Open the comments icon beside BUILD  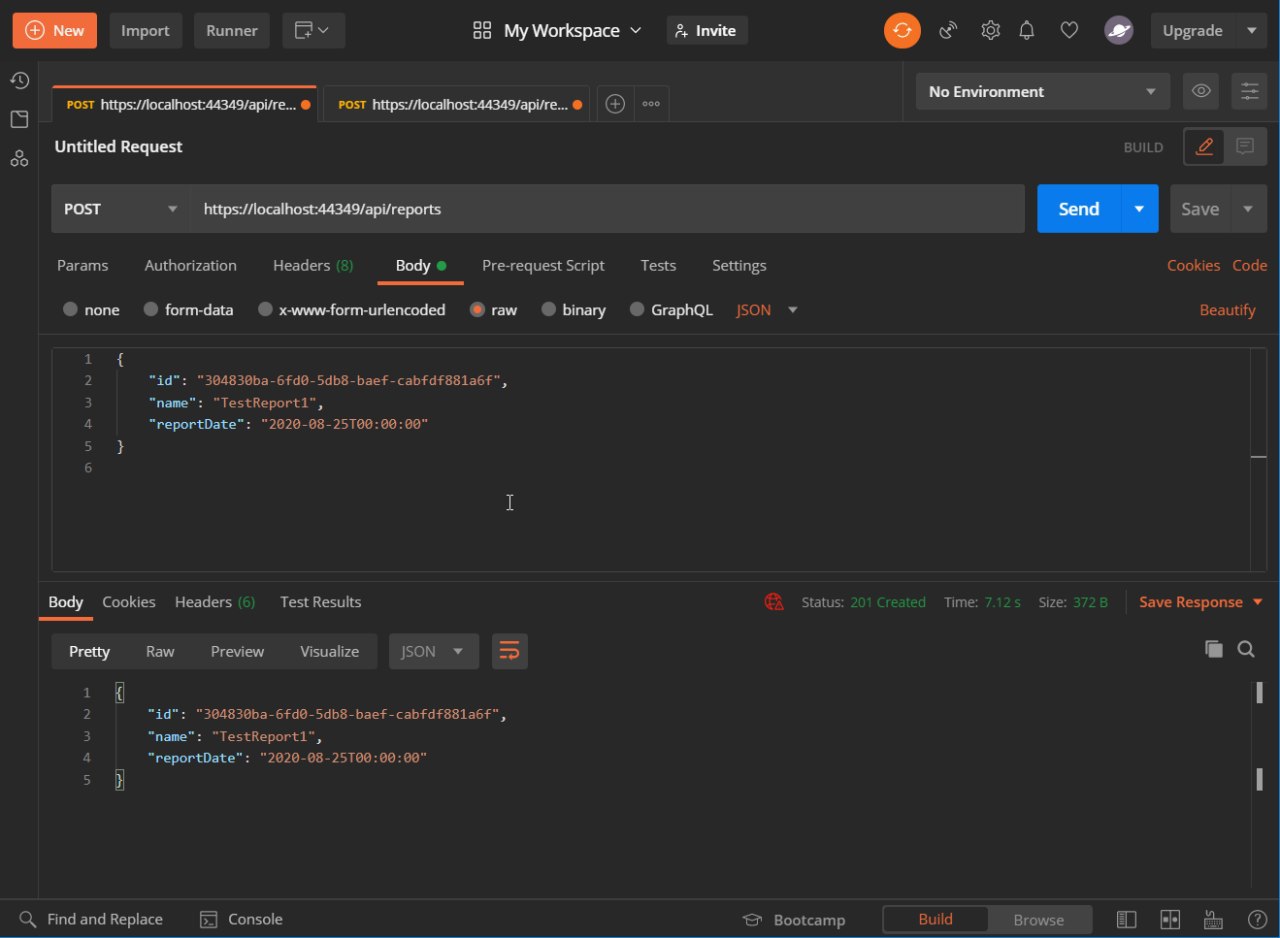click(x=1245, y=146)
